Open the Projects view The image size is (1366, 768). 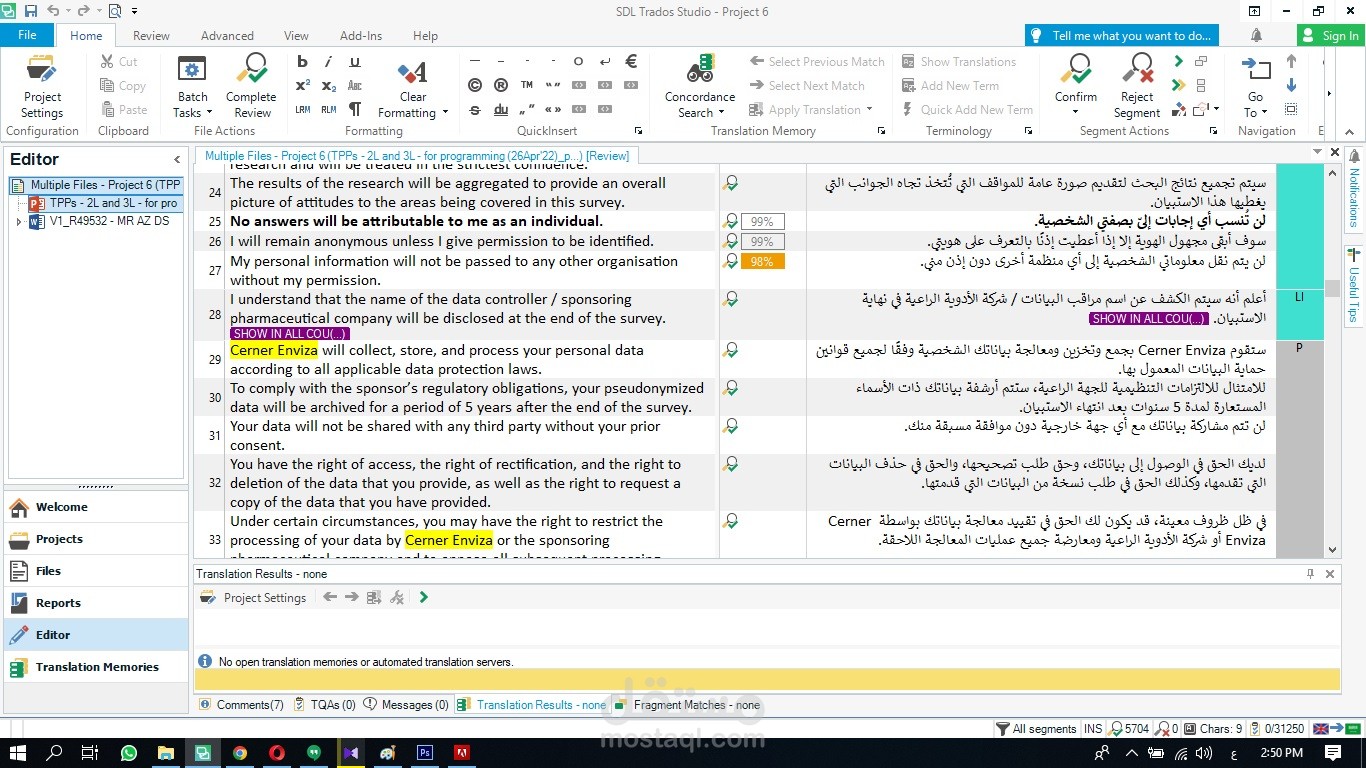click(96, 539)
